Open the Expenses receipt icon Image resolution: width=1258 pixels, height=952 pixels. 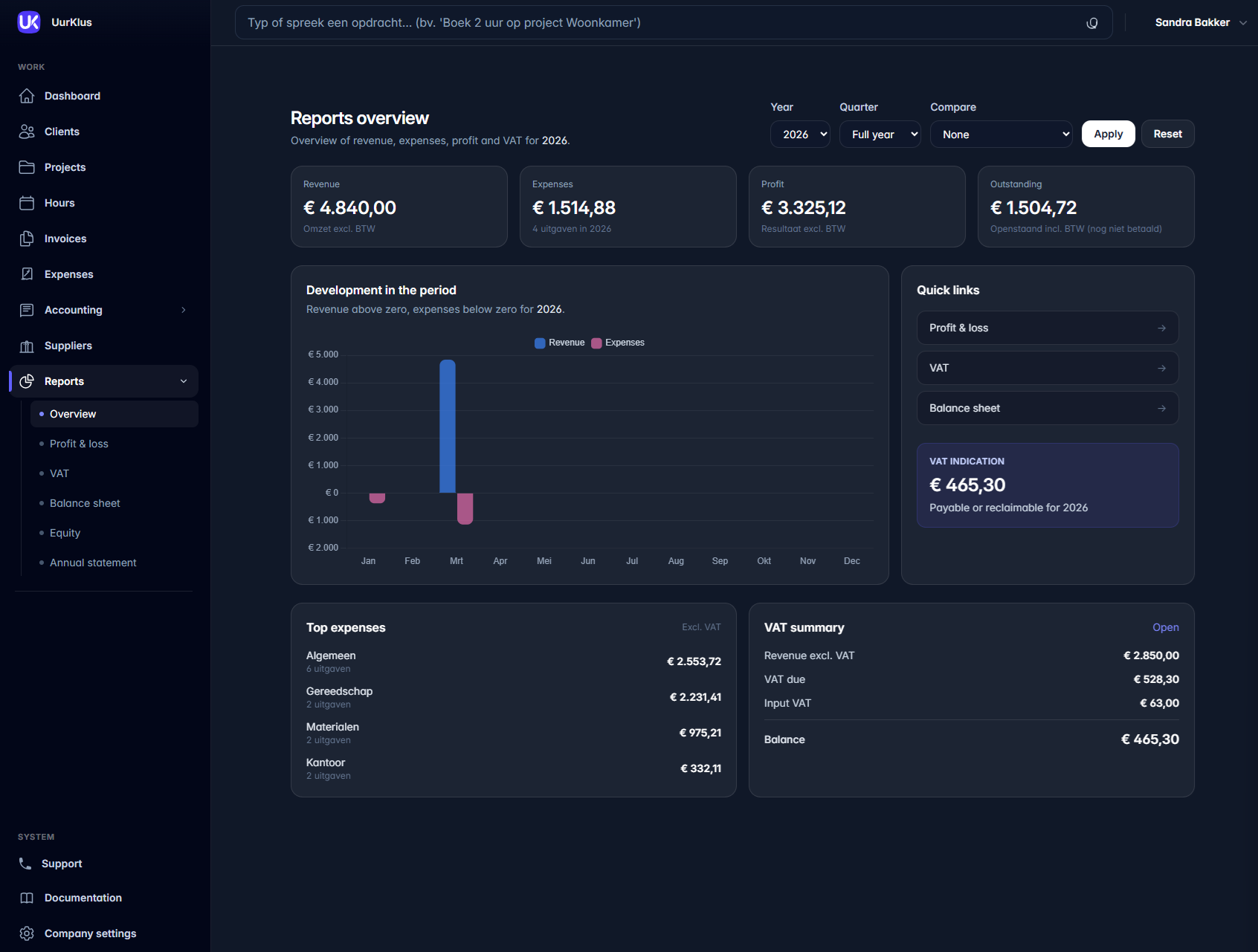point(27,274)
